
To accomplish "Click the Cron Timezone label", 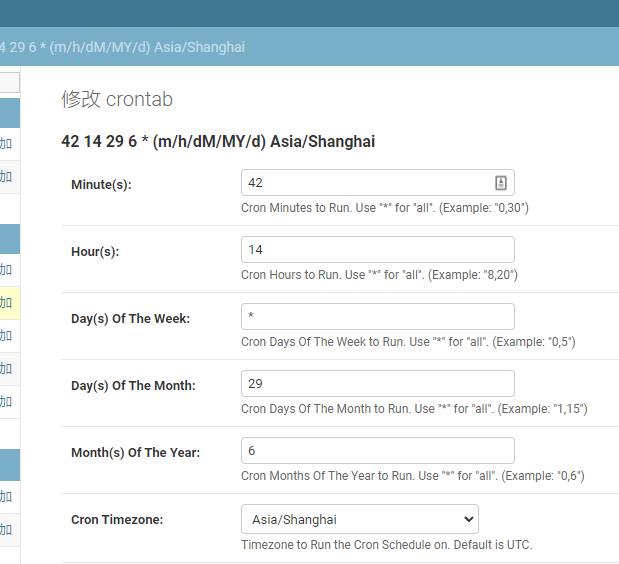I will coord(117,520).
